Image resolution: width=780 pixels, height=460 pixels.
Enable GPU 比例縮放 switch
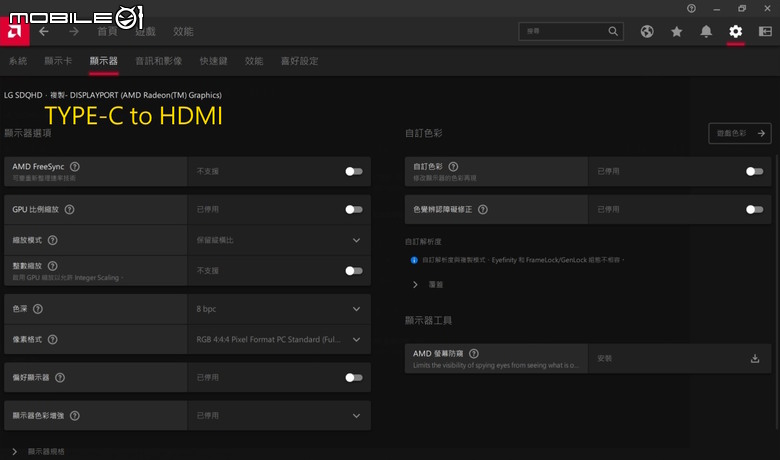coord(354,209)
